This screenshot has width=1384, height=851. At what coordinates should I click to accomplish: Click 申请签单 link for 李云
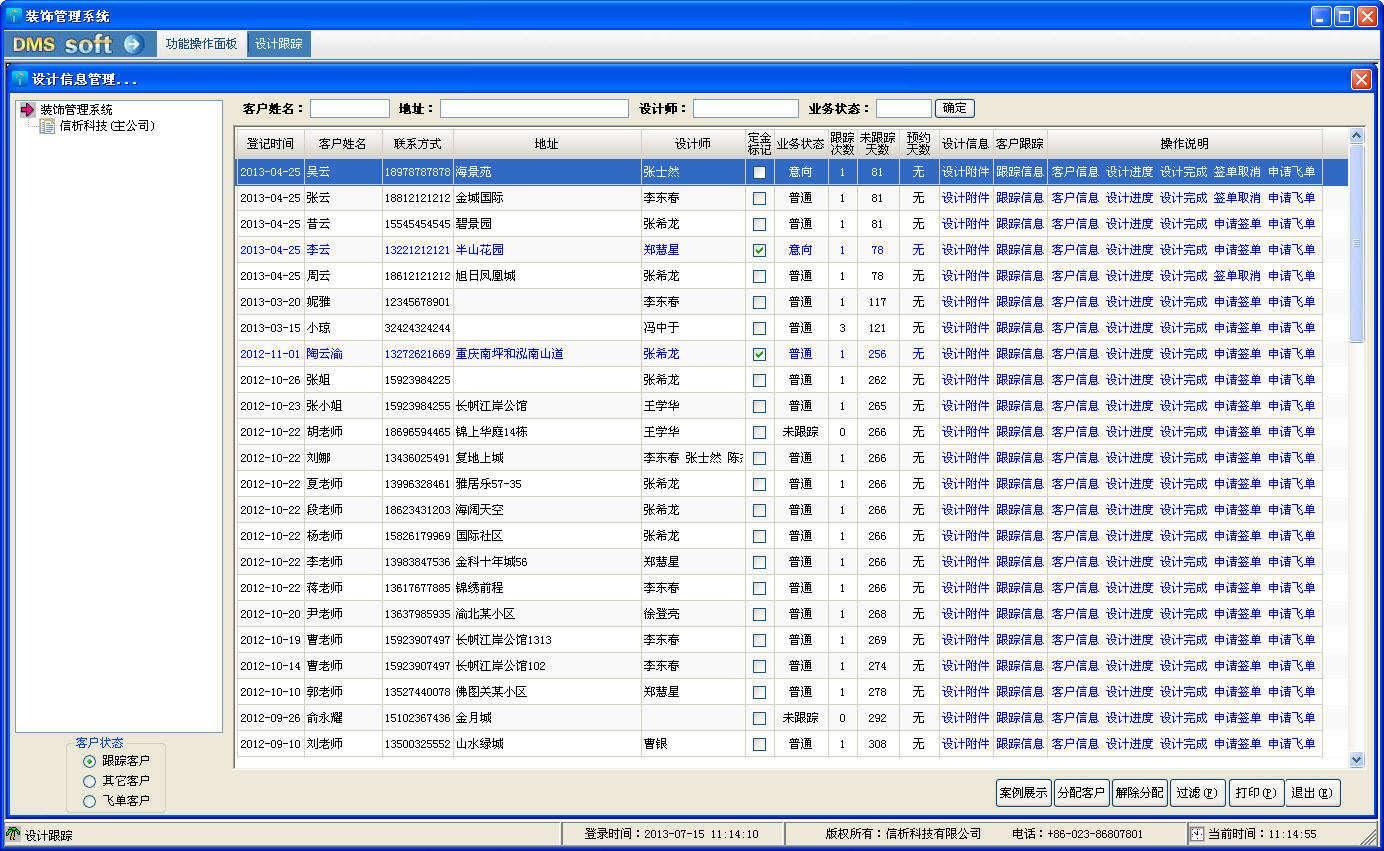tap(1237, 250)
